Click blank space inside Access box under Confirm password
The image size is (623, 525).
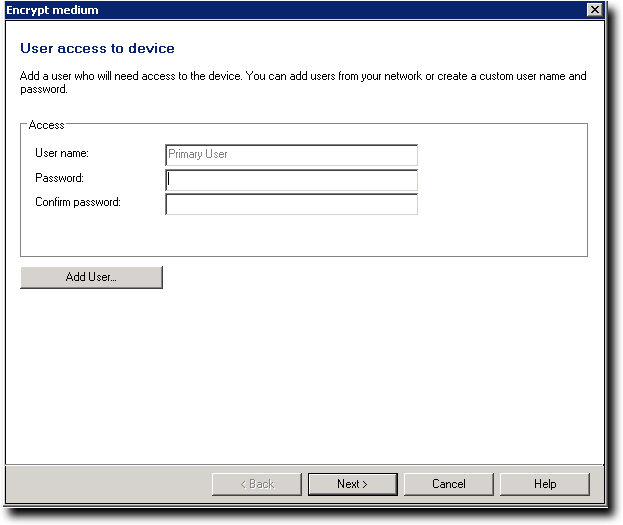coord(300,236)
